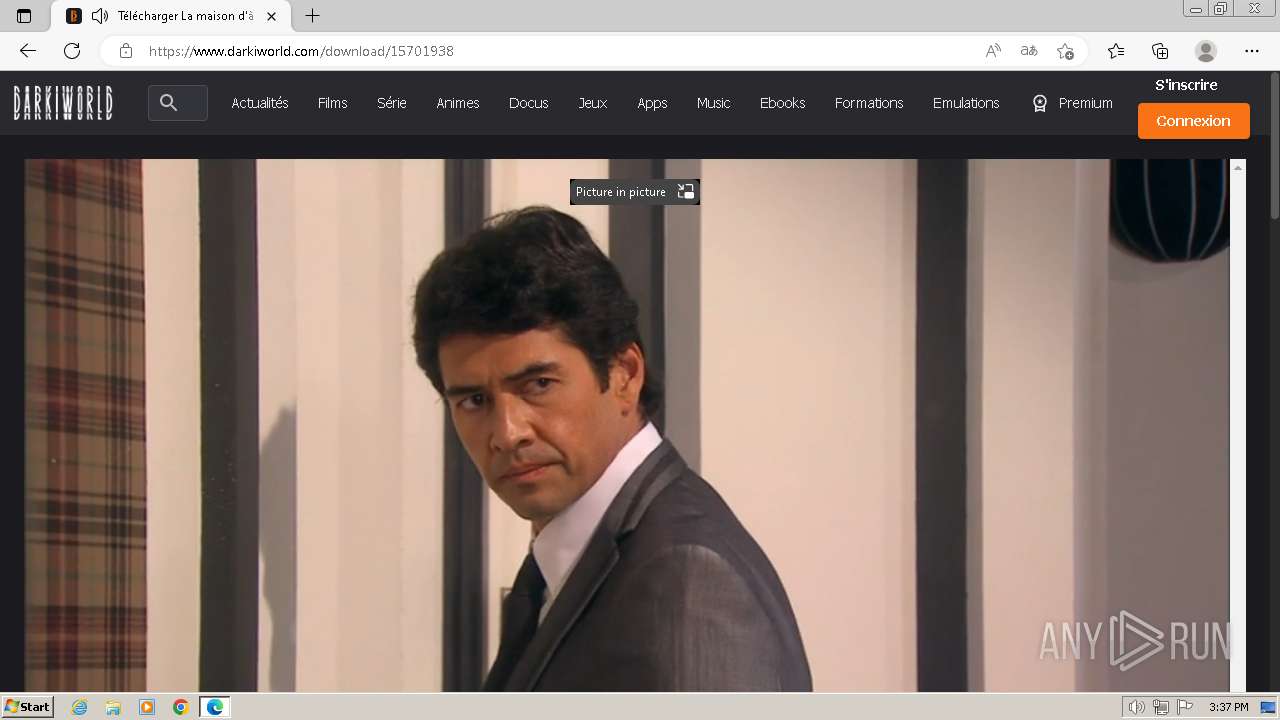Open the Actualités menu
1280x720 pixels.
point(260,103)
